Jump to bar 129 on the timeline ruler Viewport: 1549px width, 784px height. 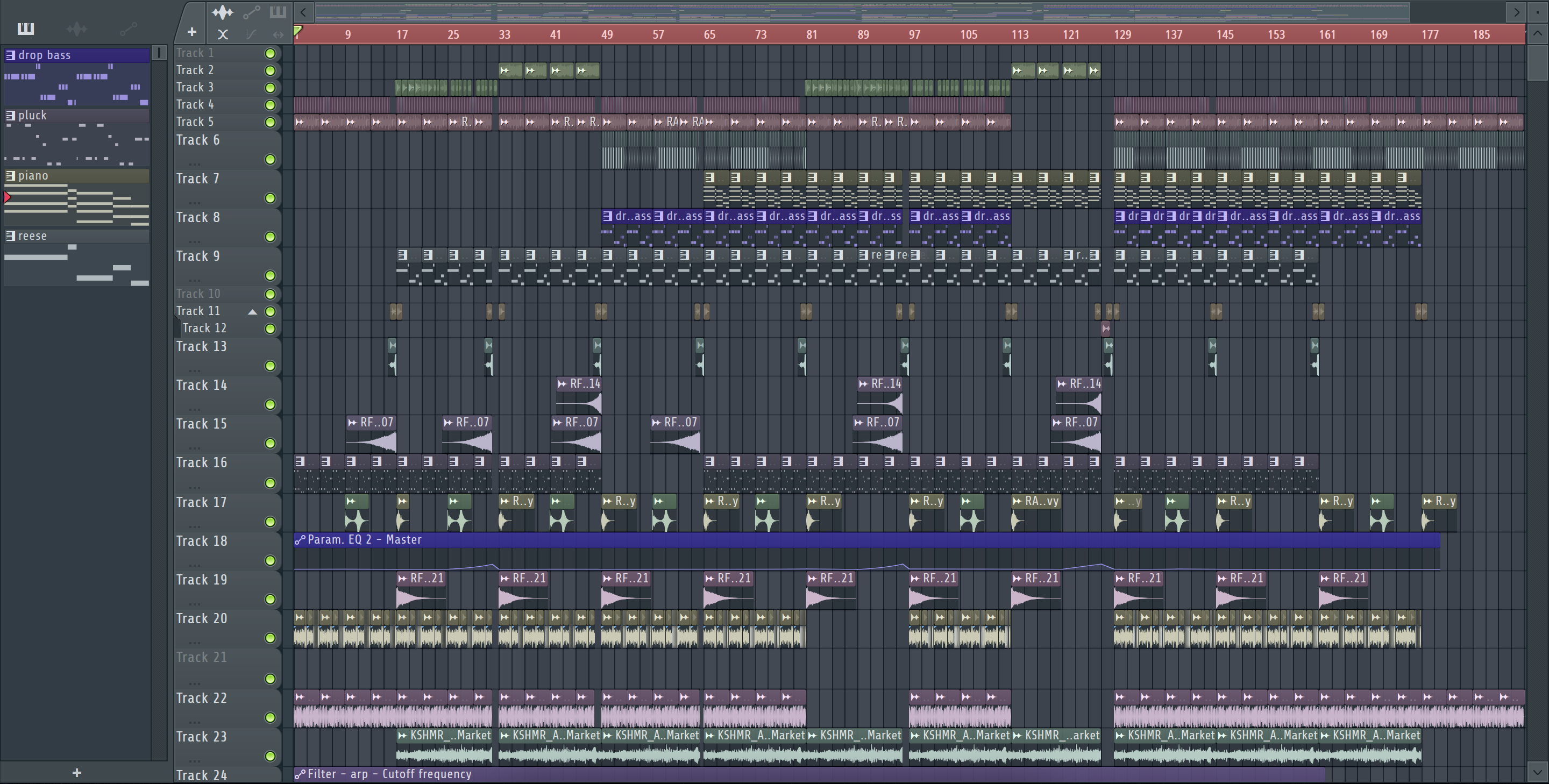coord(1122,35)
